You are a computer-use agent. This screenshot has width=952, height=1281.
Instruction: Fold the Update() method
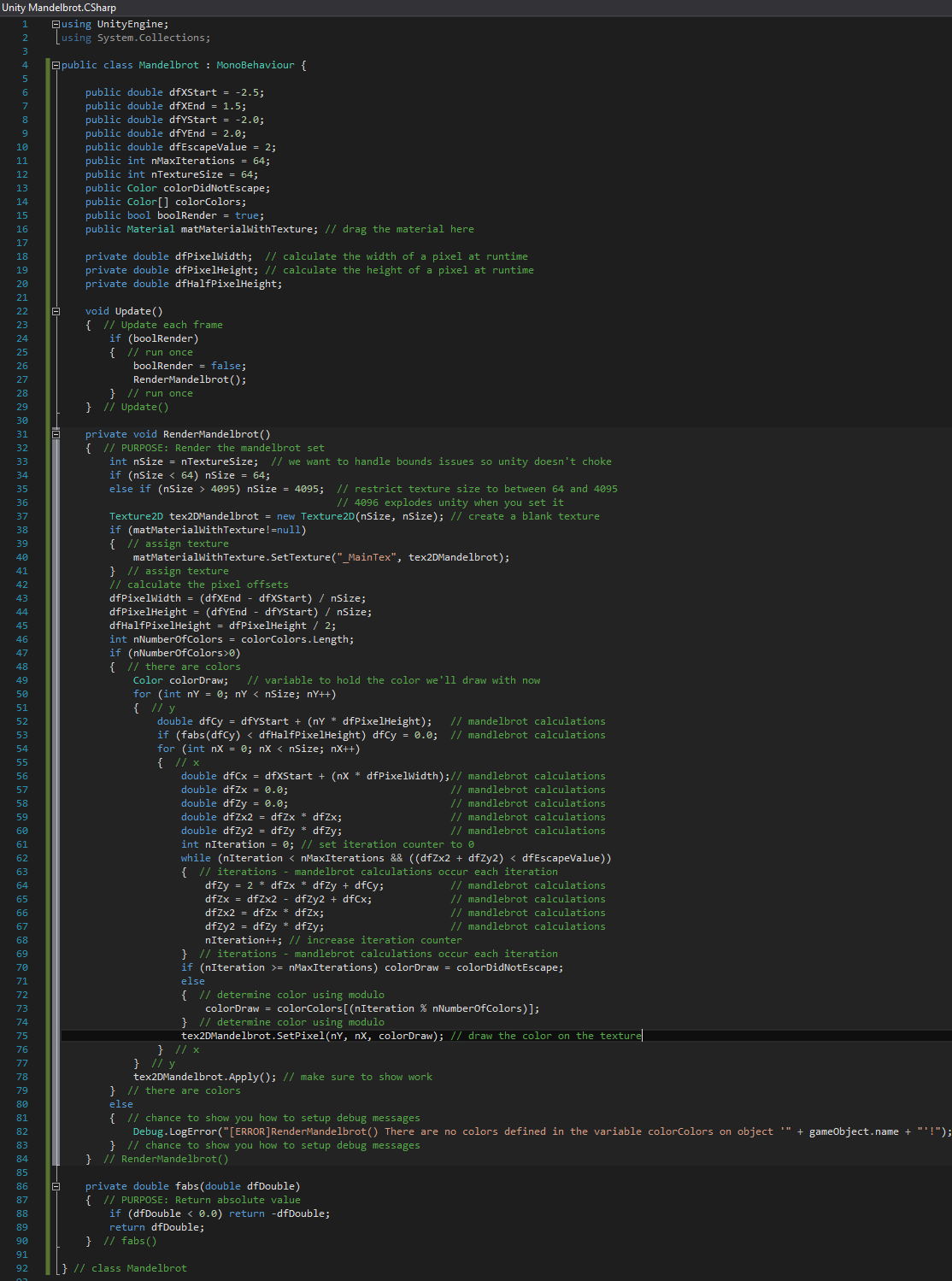tap(56, 311)
